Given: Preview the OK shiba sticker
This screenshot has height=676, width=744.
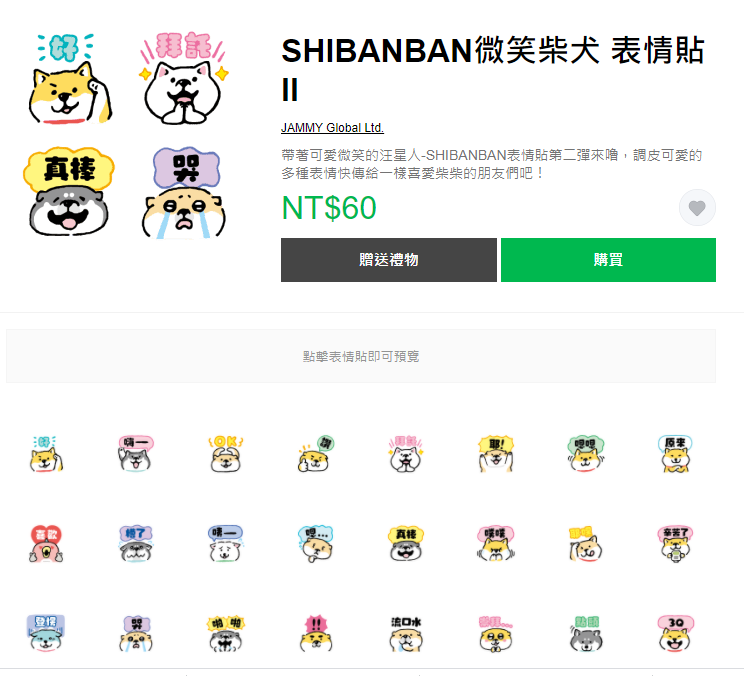Looking at the screenshot, I should [225, 454].
